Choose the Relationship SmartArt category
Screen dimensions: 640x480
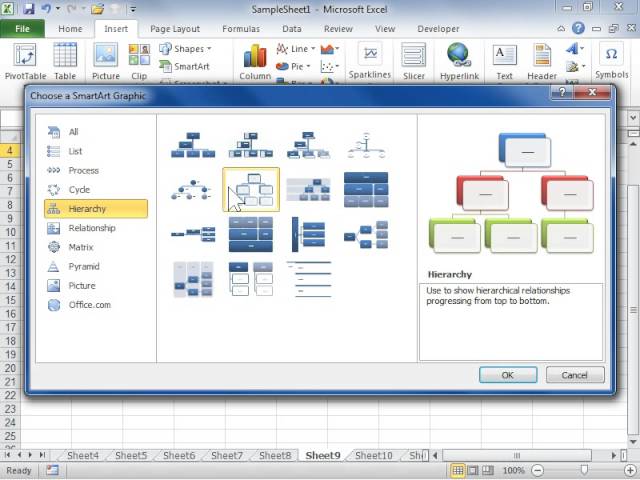click(96, 228)
